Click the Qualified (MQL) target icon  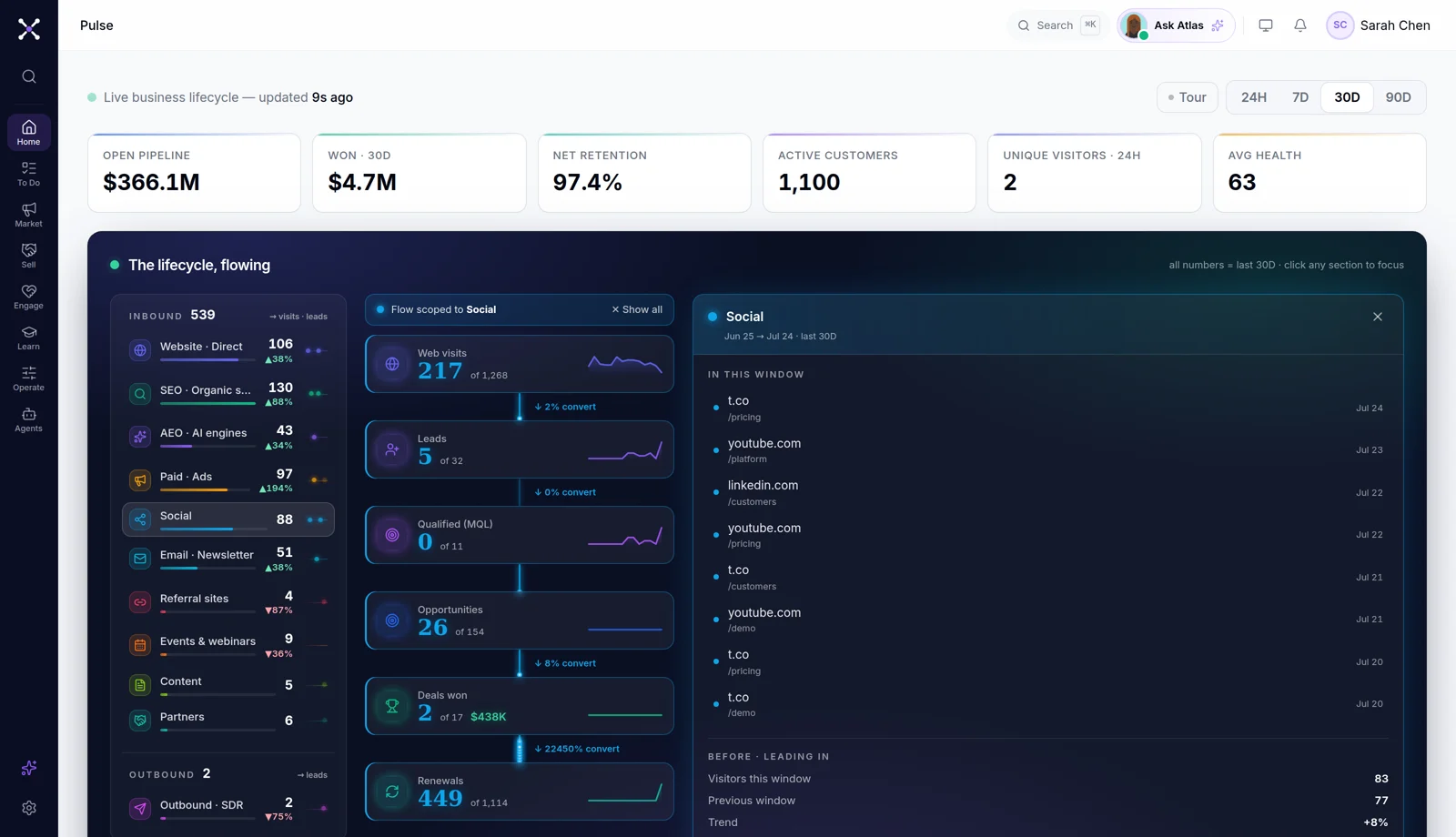coord(392,535)
